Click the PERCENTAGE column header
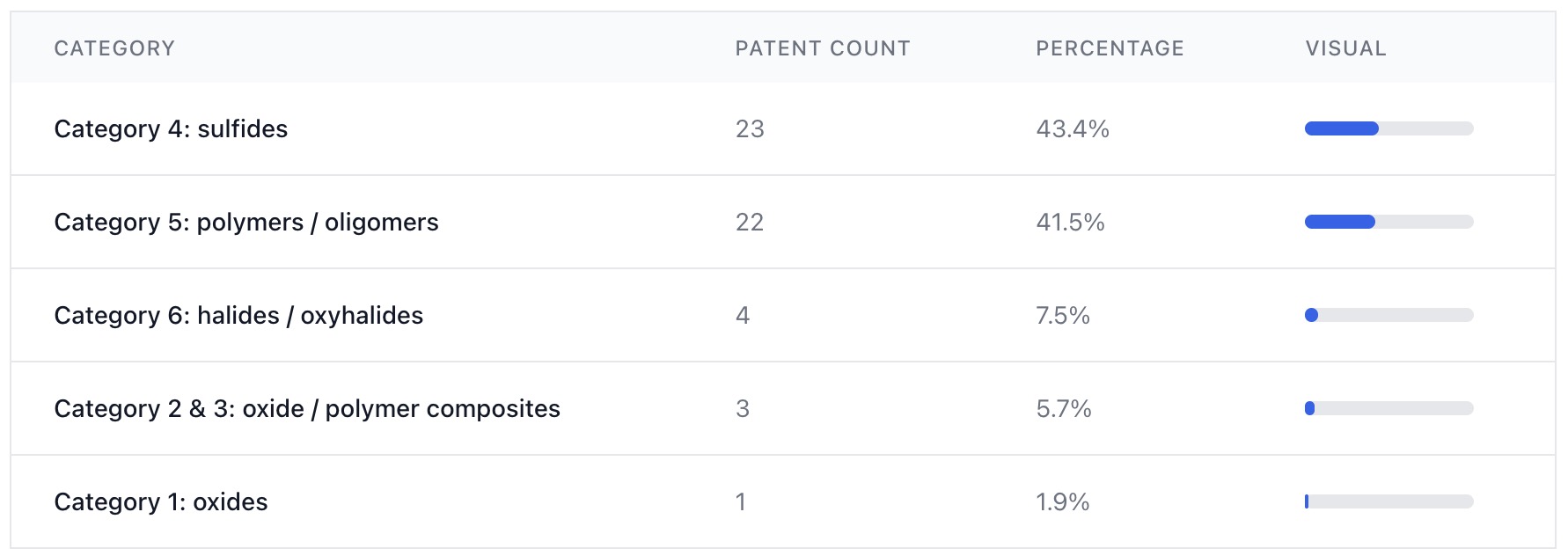This screenshot has width=1568, height=556. pyautogui.click(x=1110, y=48)
